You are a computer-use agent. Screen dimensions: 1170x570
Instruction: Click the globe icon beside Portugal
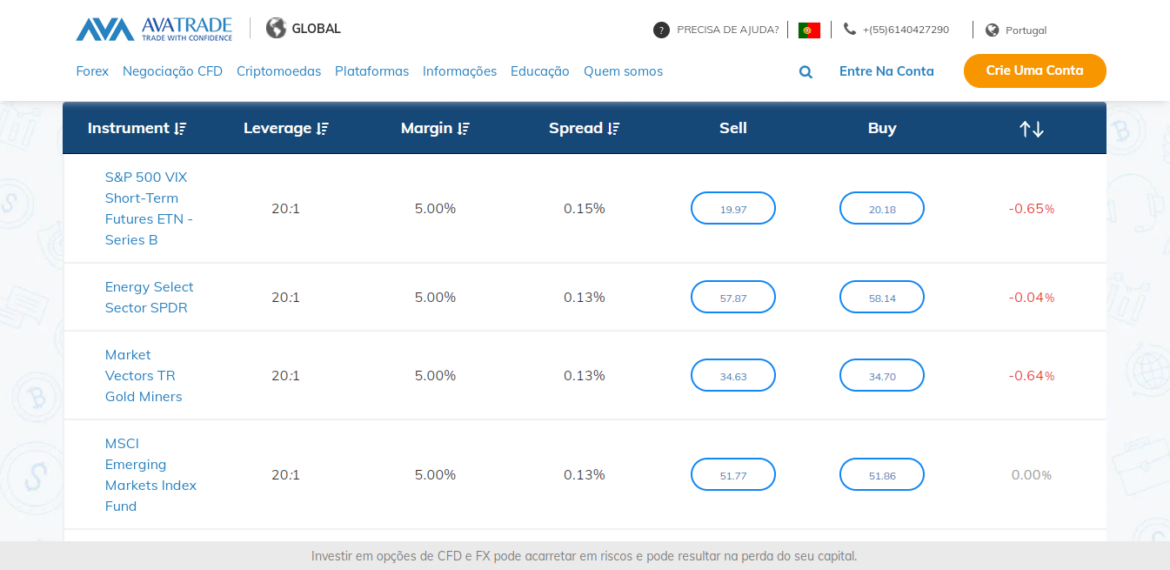tap(992, 30)
